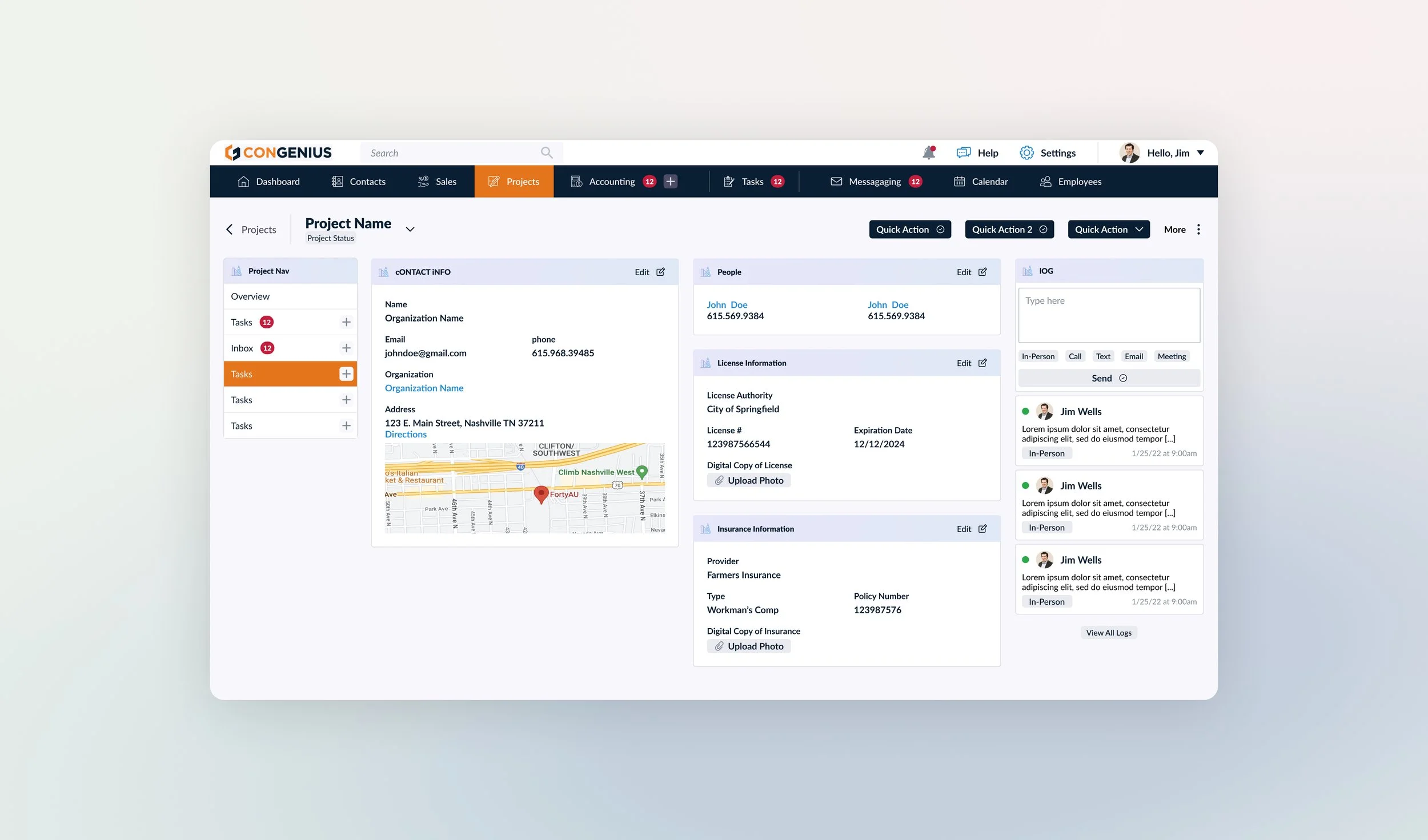Viewport: 1428px width, 840px height.
Task: Open the Quick Action dropdown with chevron
Action: (1108, 229)
